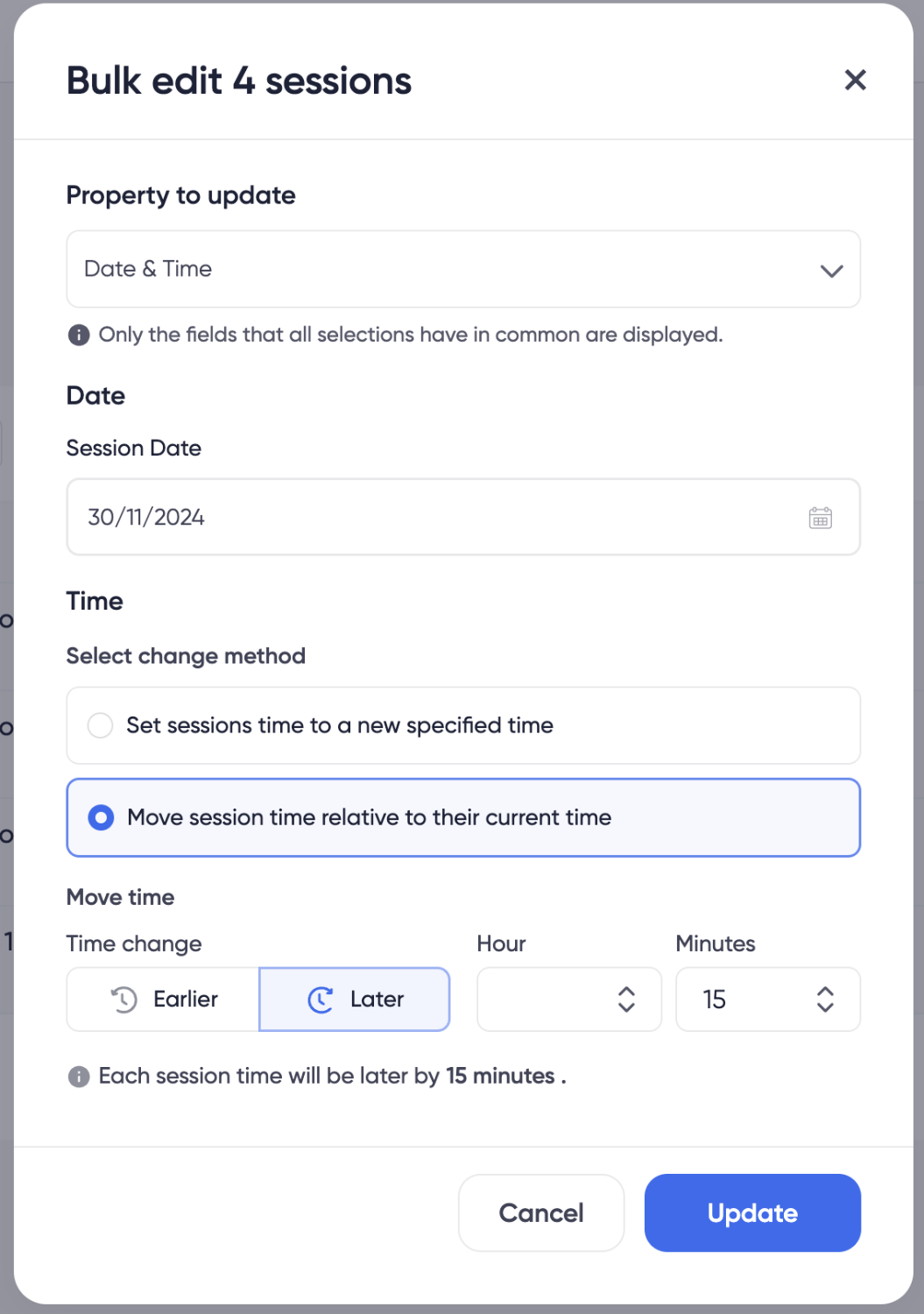Screen dimensions: 924x1314
Task: Close the Bulk edit dialog
Action: [x=855, y=81]
